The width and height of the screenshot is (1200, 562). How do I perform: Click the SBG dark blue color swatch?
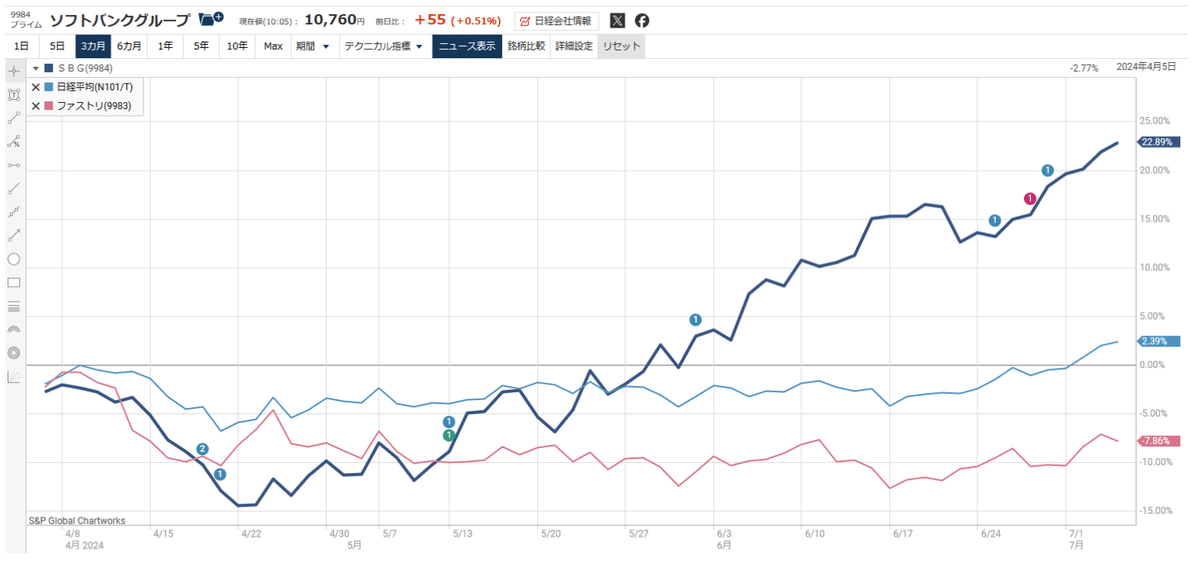click(x=49, y=68)
